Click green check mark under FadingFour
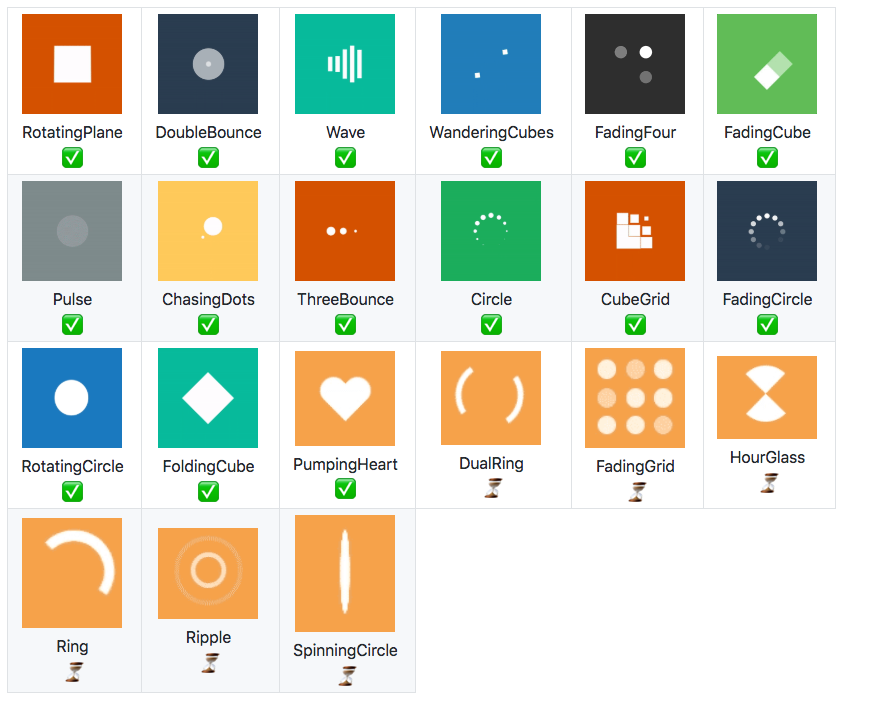Screen dimensions: 881x703 coord(635,157)
